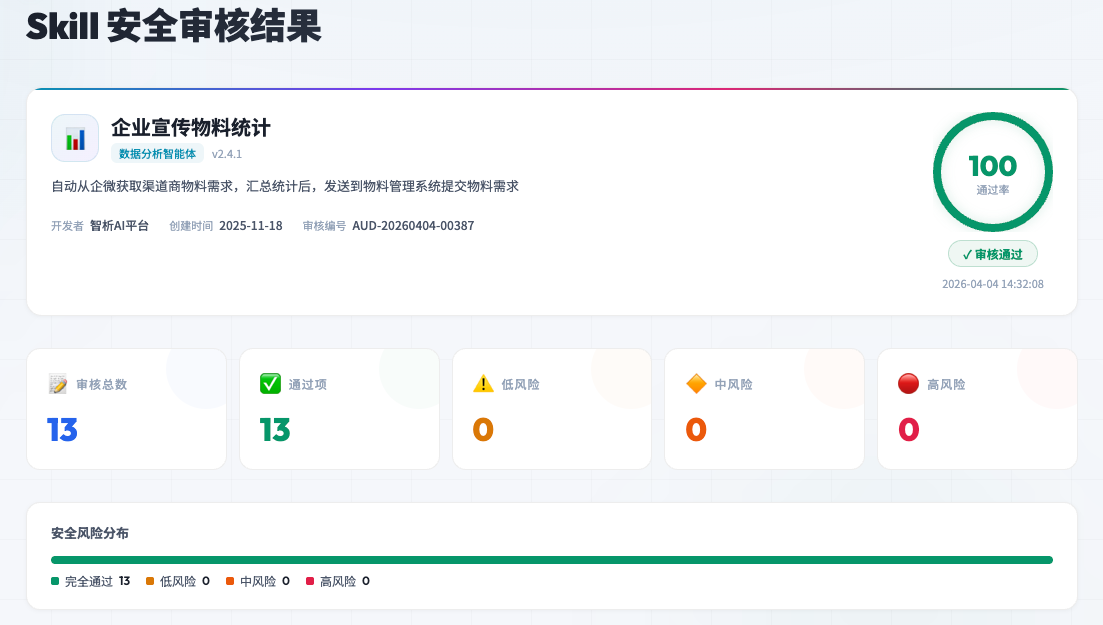The width and height of the screenshot is (1103, 625).
Task: Click the orange 中风险 legend dot
Action: (230, 581)
